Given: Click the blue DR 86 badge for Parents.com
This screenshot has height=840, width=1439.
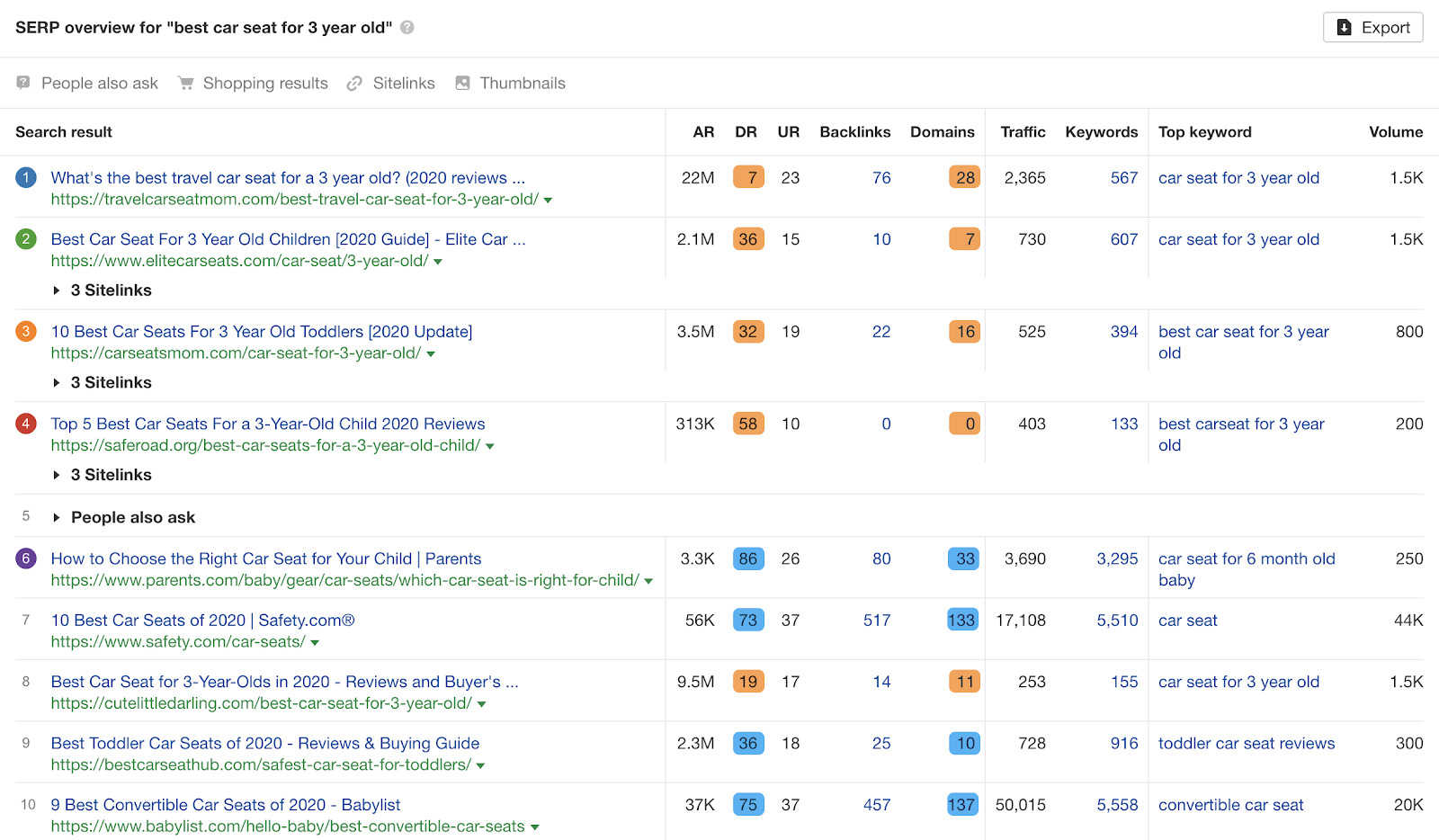Looking at the screenshot, I should coord(747,559).
